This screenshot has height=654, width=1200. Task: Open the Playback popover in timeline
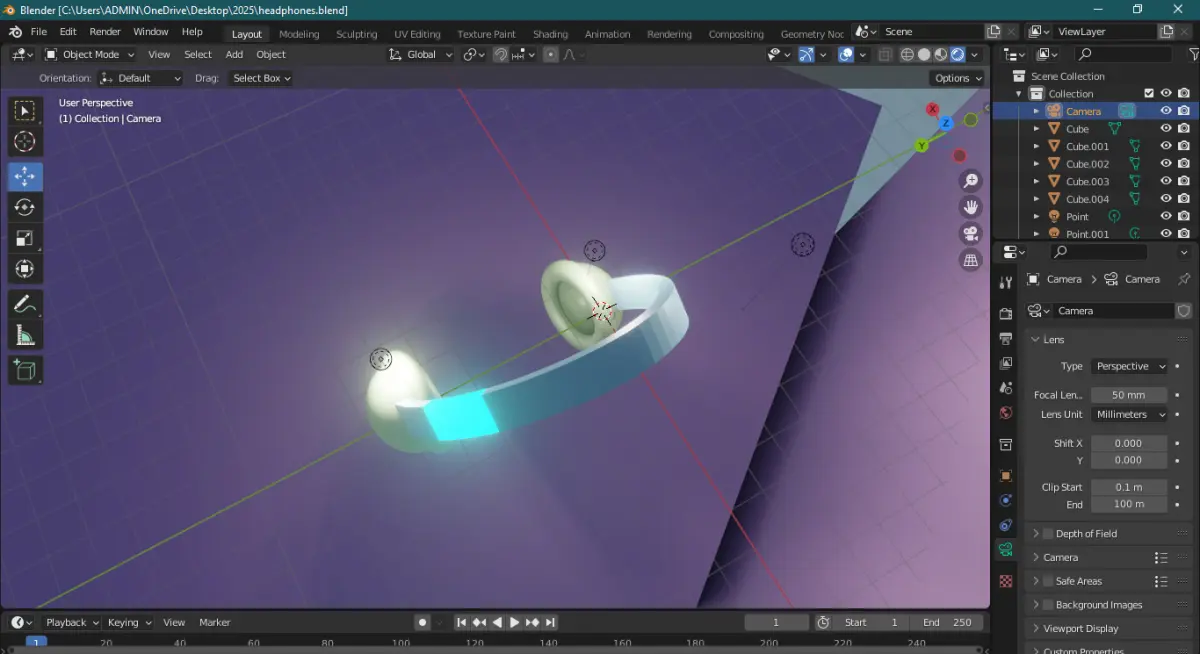[x=72, y=622]
